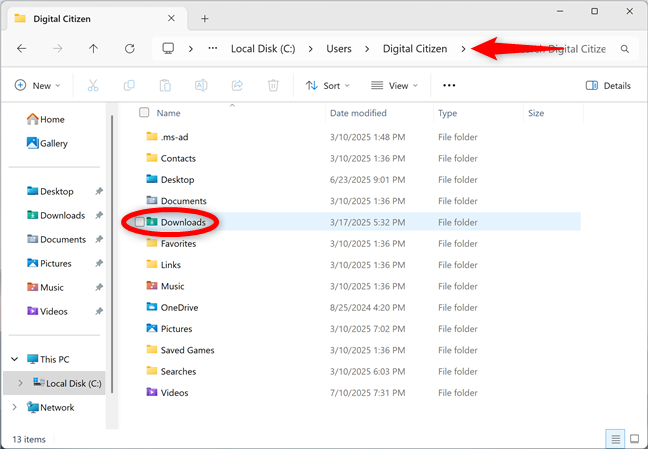Open Home in the navigation pane
The image size is (648, 449).
point(45,119)
